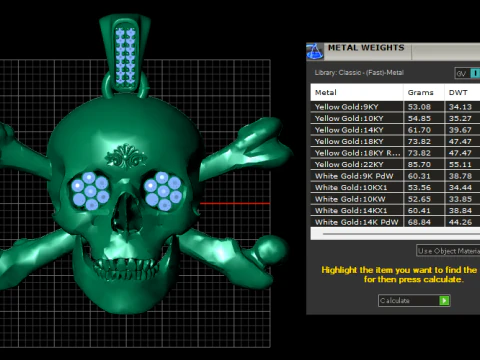Click the 53.56 grams value
The height and width of the screenshot is (360, 480).
(419, 187)
